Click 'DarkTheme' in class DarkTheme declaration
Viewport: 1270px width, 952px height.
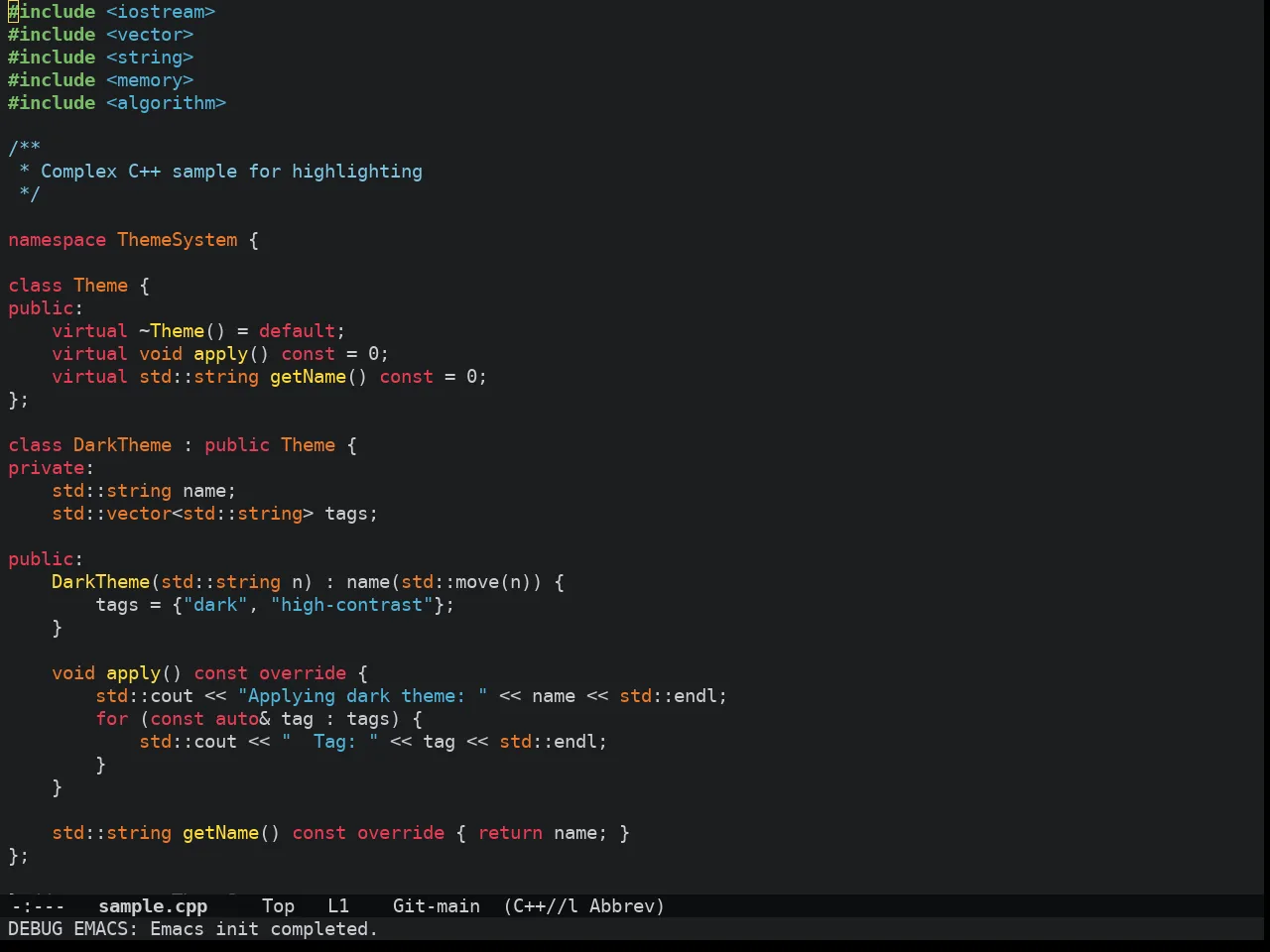pyautogui.click(x=122, y=445)
